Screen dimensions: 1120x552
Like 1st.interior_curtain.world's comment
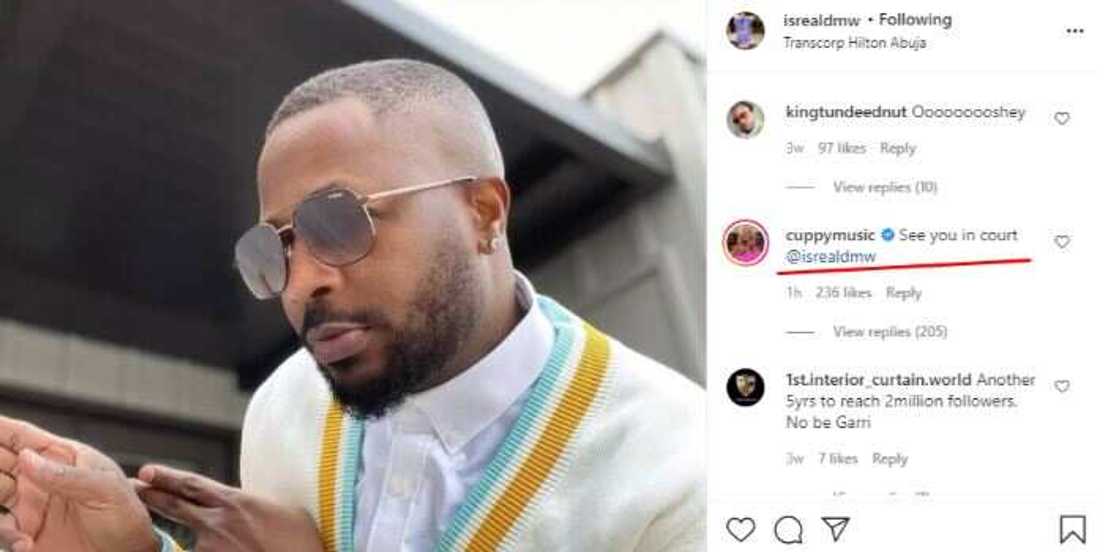[1062, 386]
